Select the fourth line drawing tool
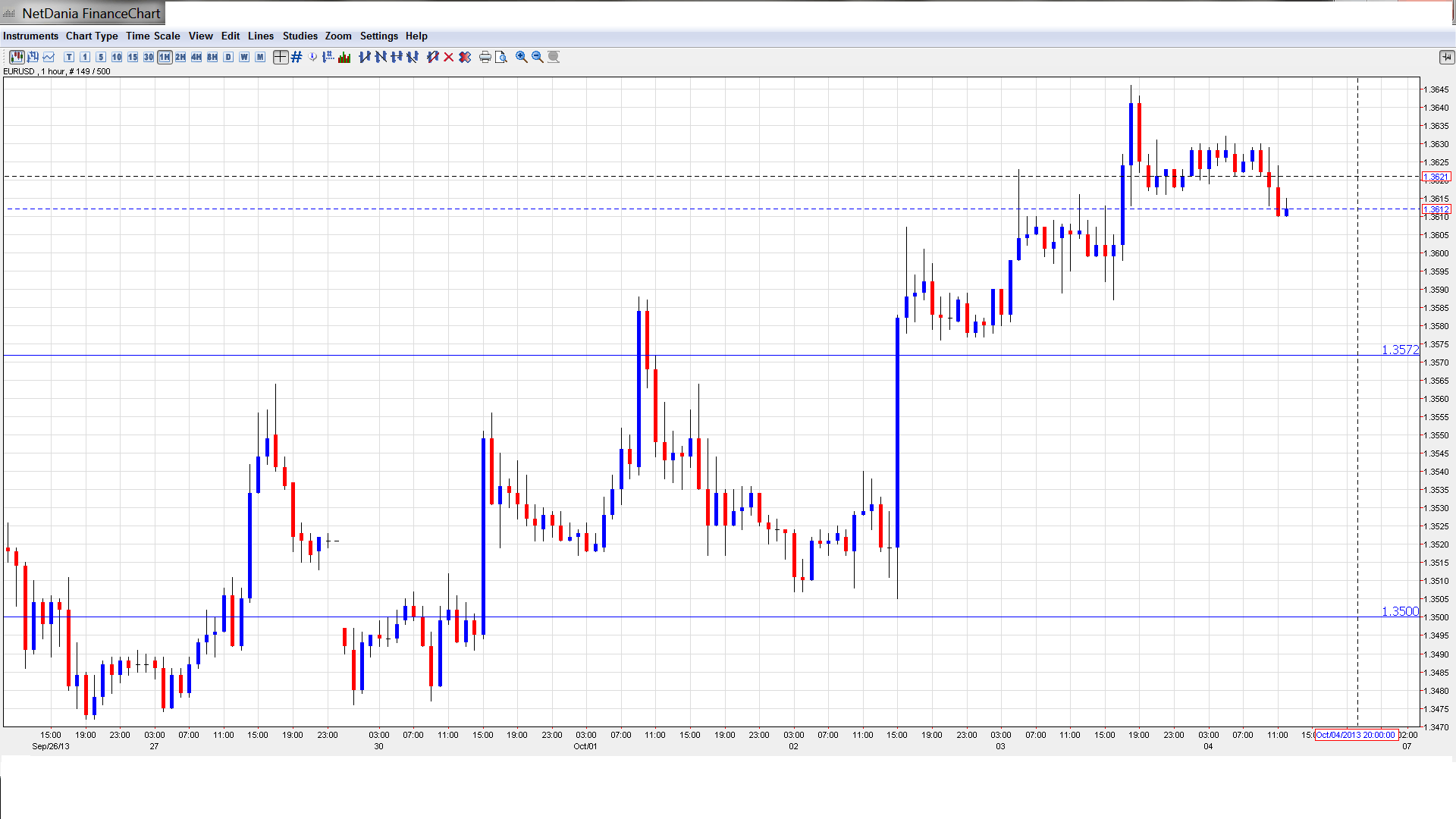 click(413, 57)
